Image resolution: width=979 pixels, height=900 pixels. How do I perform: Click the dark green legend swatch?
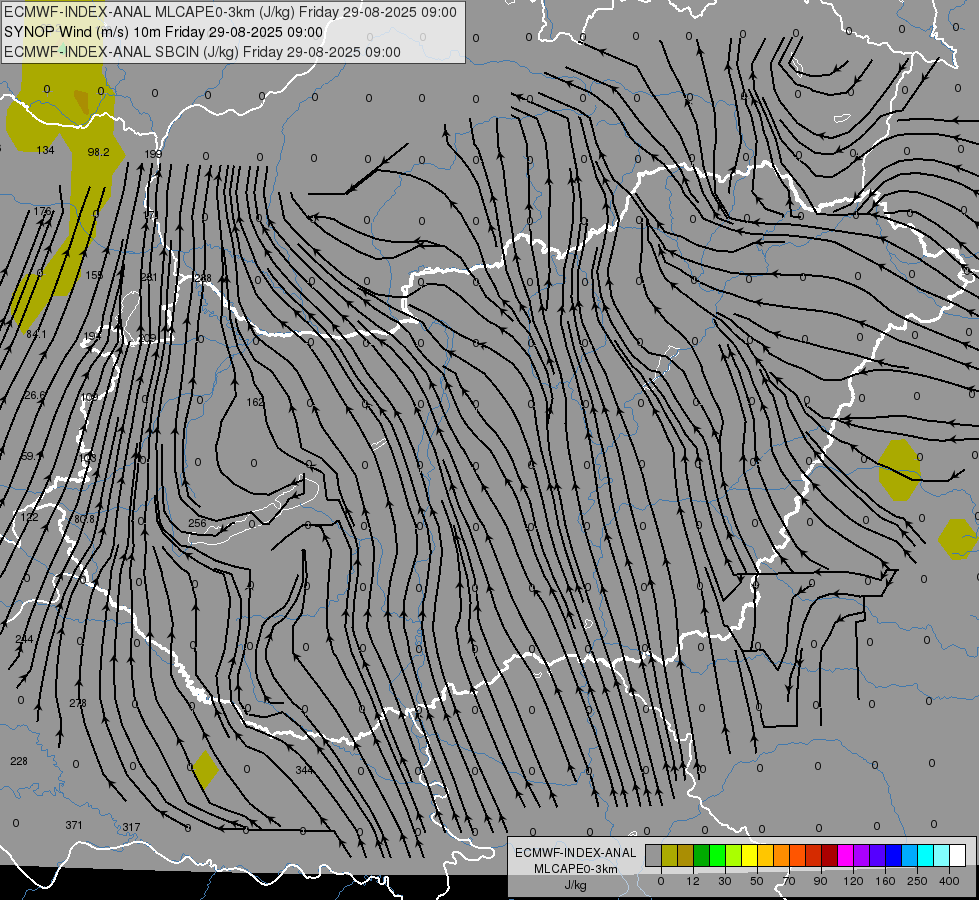tap(702, 856)
